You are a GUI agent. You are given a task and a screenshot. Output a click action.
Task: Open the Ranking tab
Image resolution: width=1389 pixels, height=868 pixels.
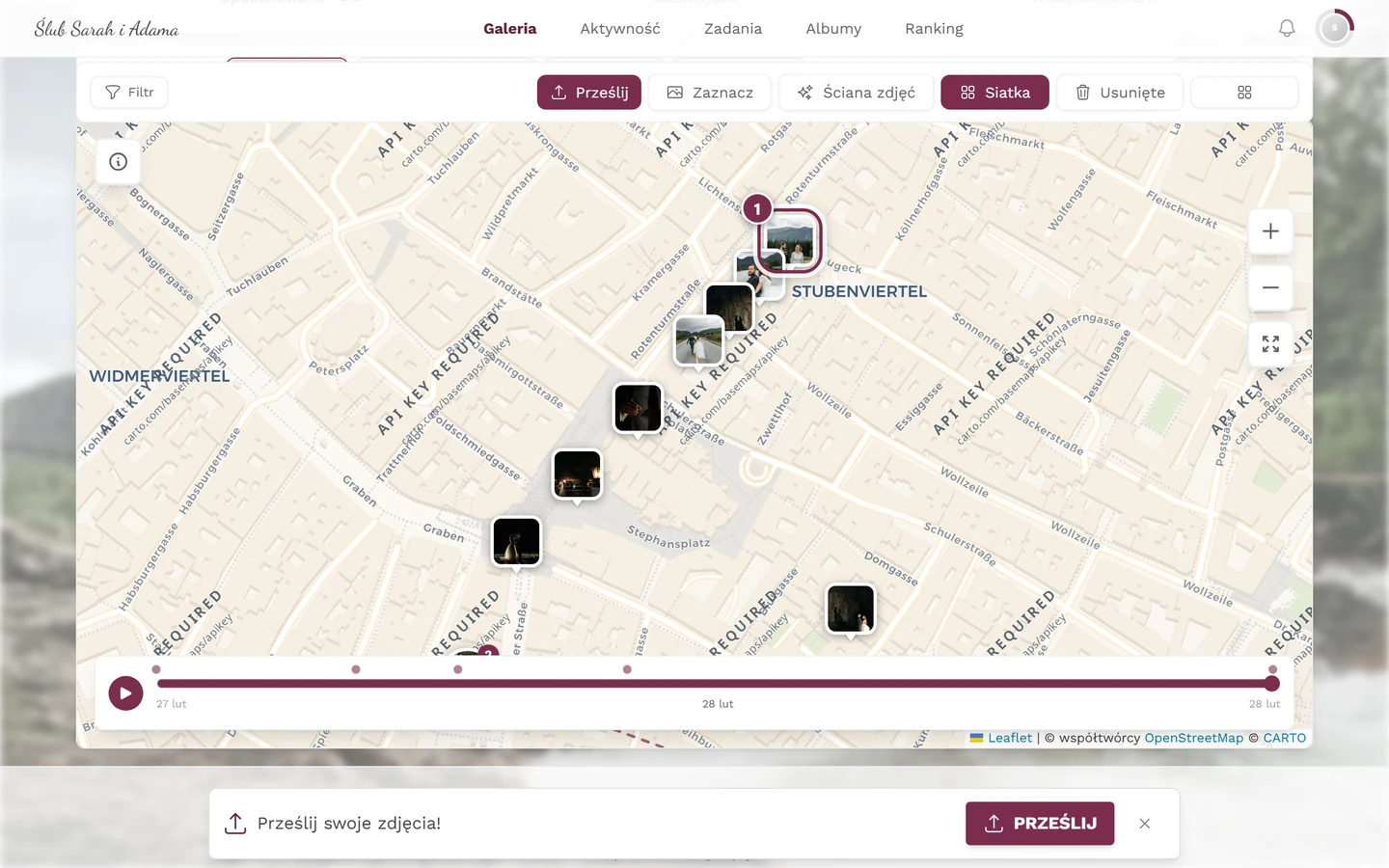(934, 29)
